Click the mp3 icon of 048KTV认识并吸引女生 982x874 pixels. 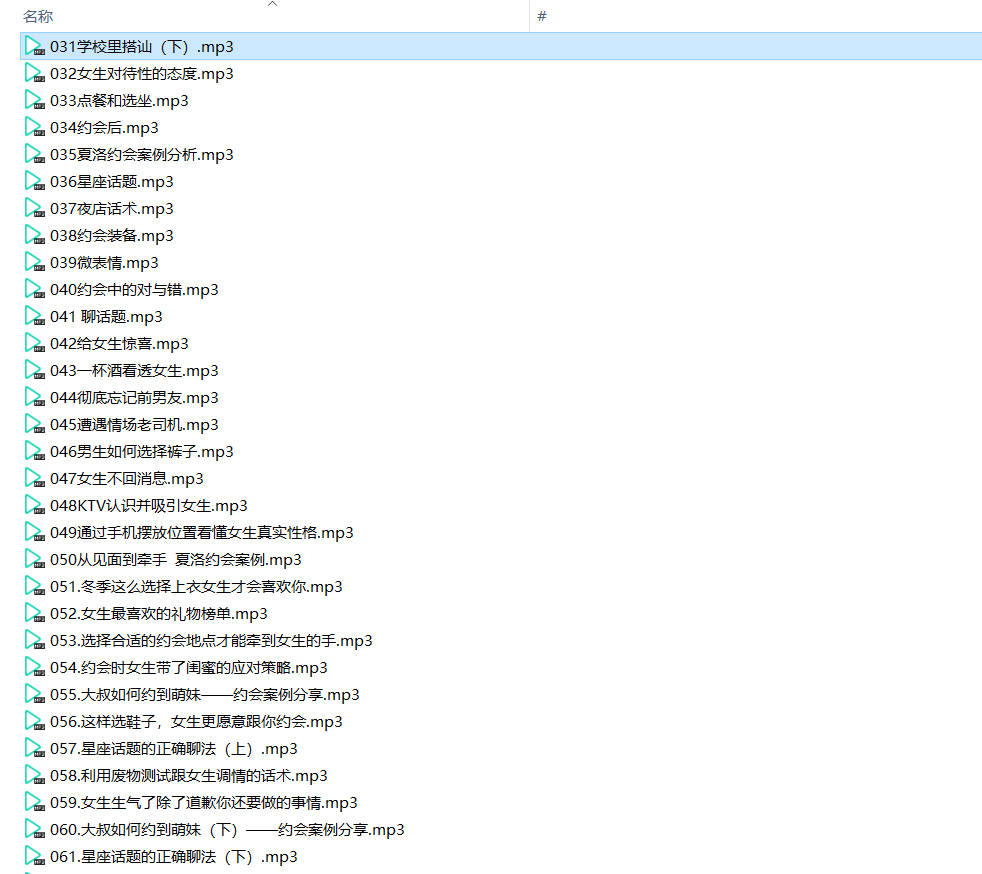tap(34, 504)
